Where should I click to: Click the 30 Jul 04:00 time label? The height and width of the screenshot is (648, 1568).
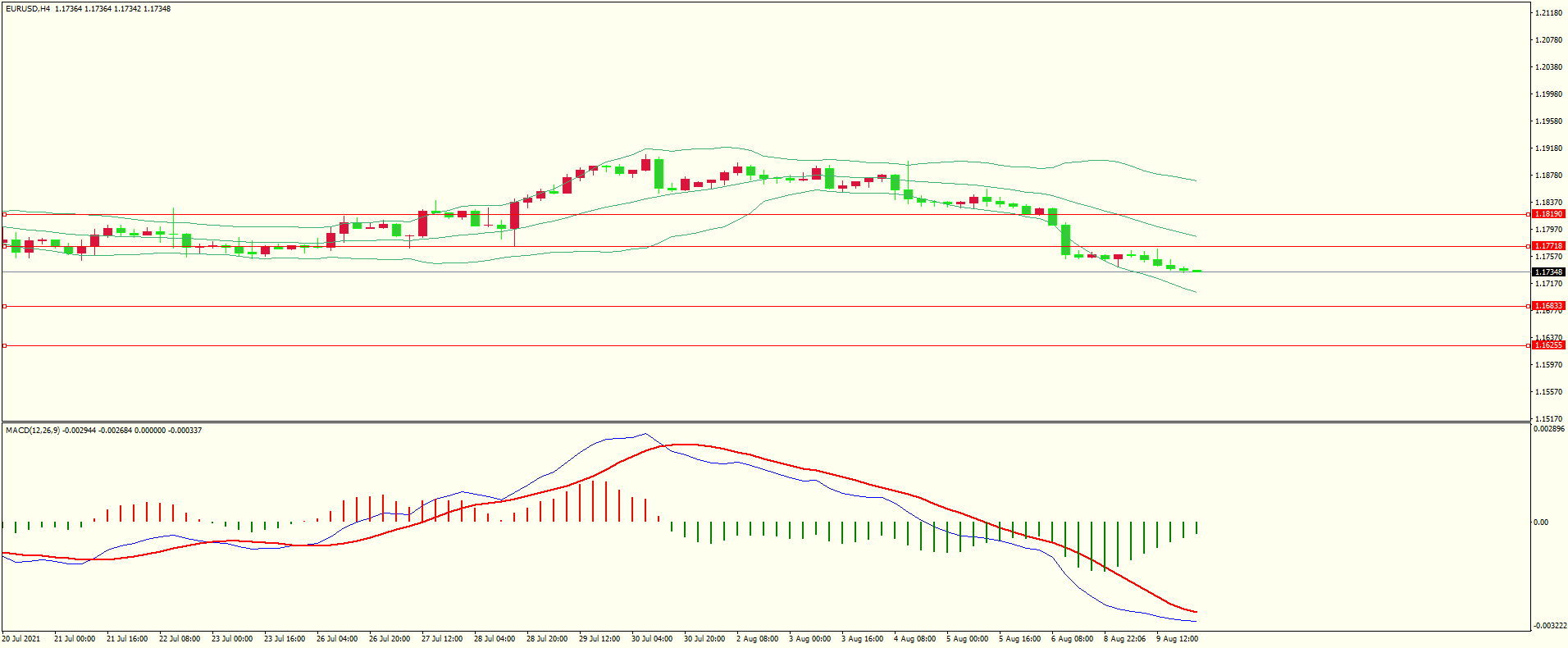(x=652, y=639)
